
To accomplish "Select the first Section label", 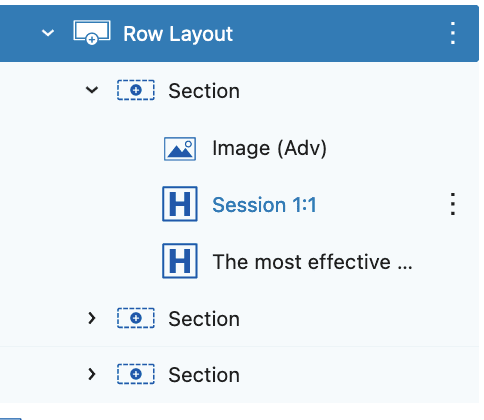I will pos(204,91).
